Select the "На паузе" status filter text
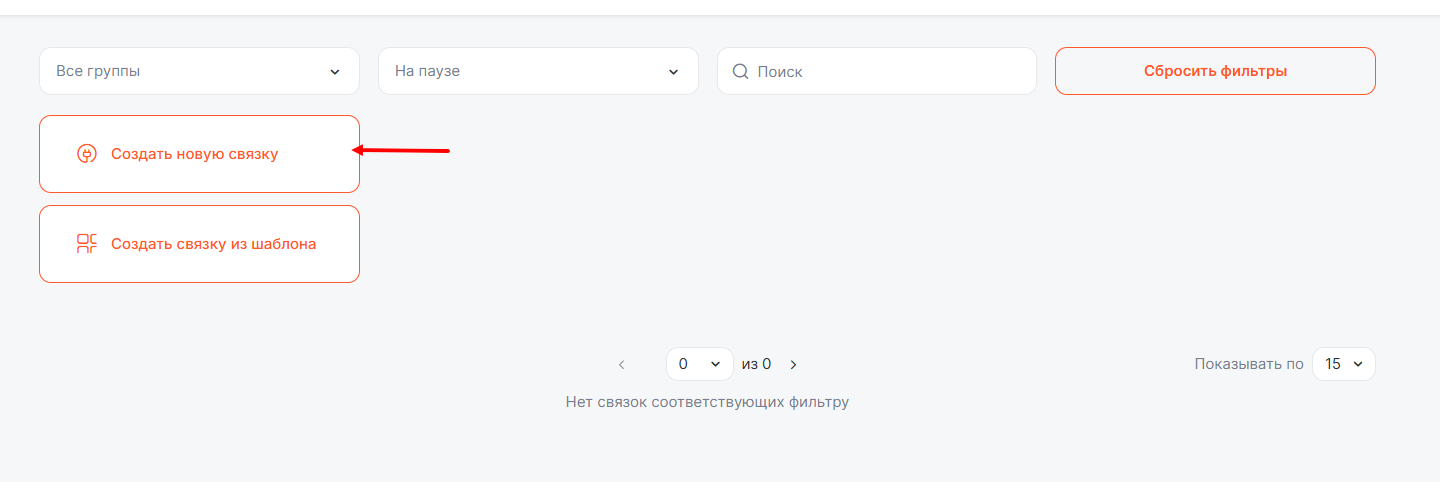 pyautogui.click(x=427, y=72)
